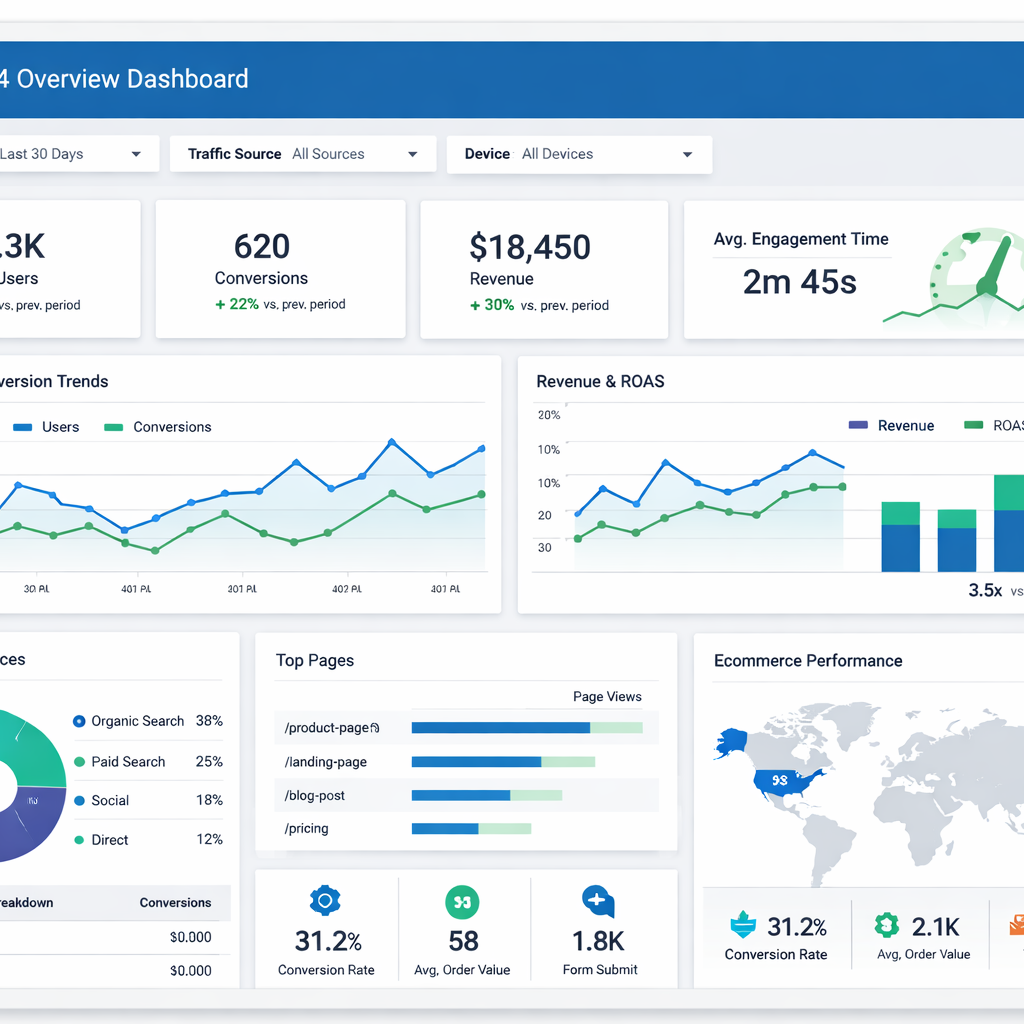Open the Device filter dropdown
The width and height of the screenshot is (1024, 1024).
point(579,154)
